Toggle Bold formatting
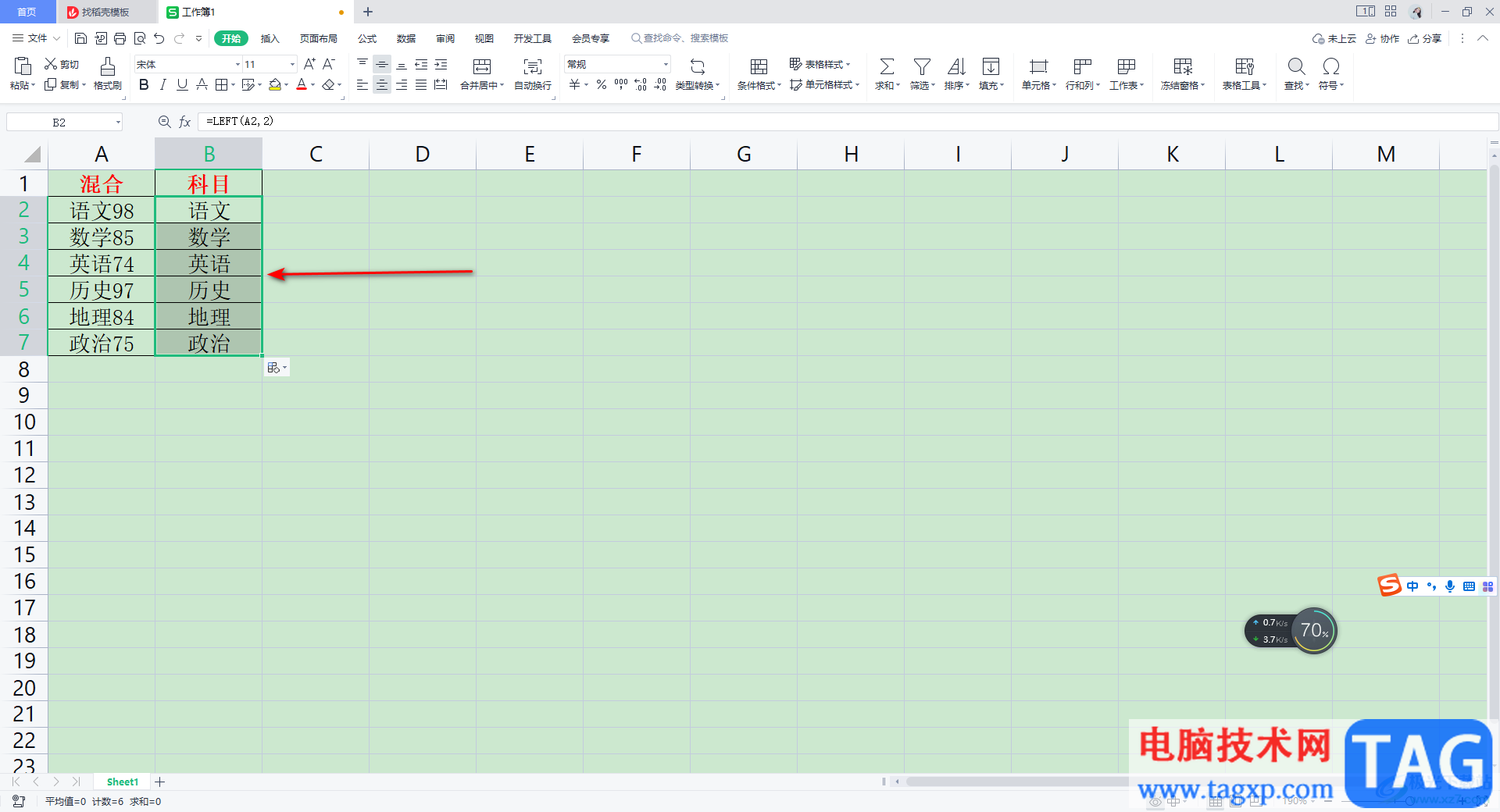1500x812 pixels. 144,84
